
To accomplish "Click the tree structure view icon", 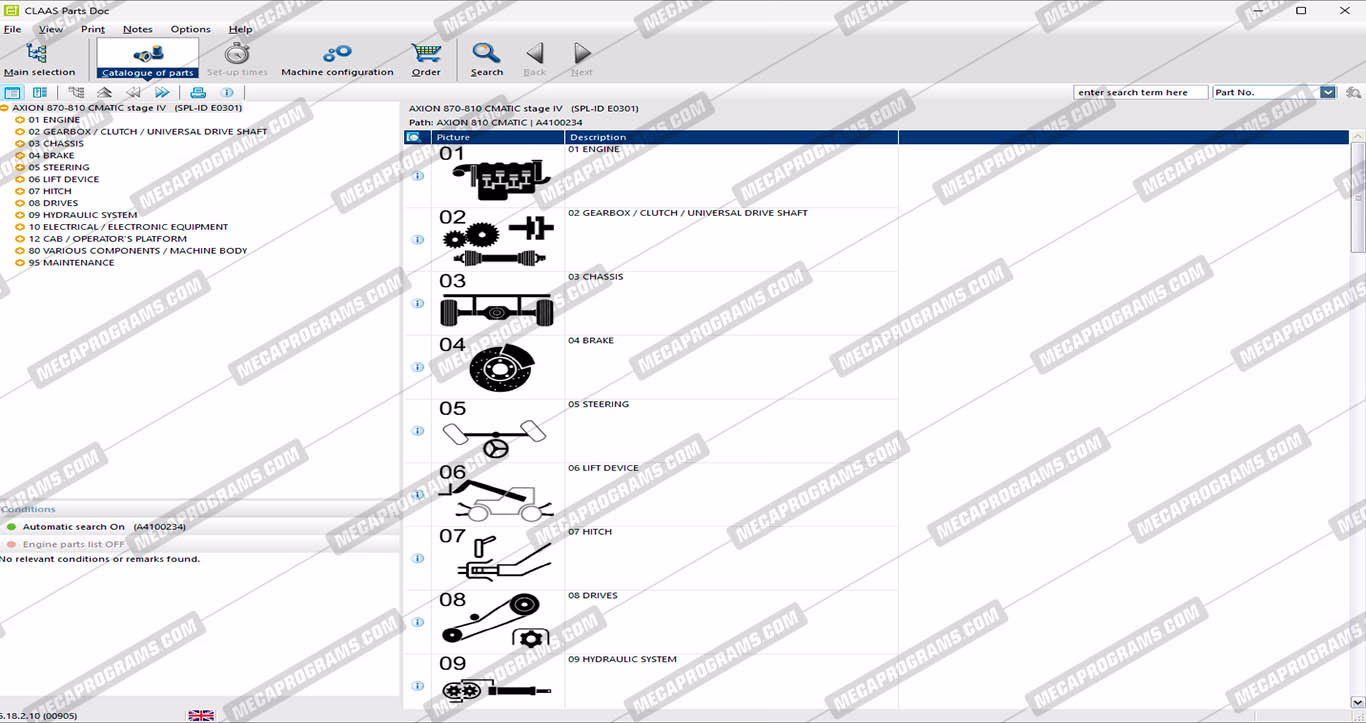I will pyautogui.click(x=76, y=93).
